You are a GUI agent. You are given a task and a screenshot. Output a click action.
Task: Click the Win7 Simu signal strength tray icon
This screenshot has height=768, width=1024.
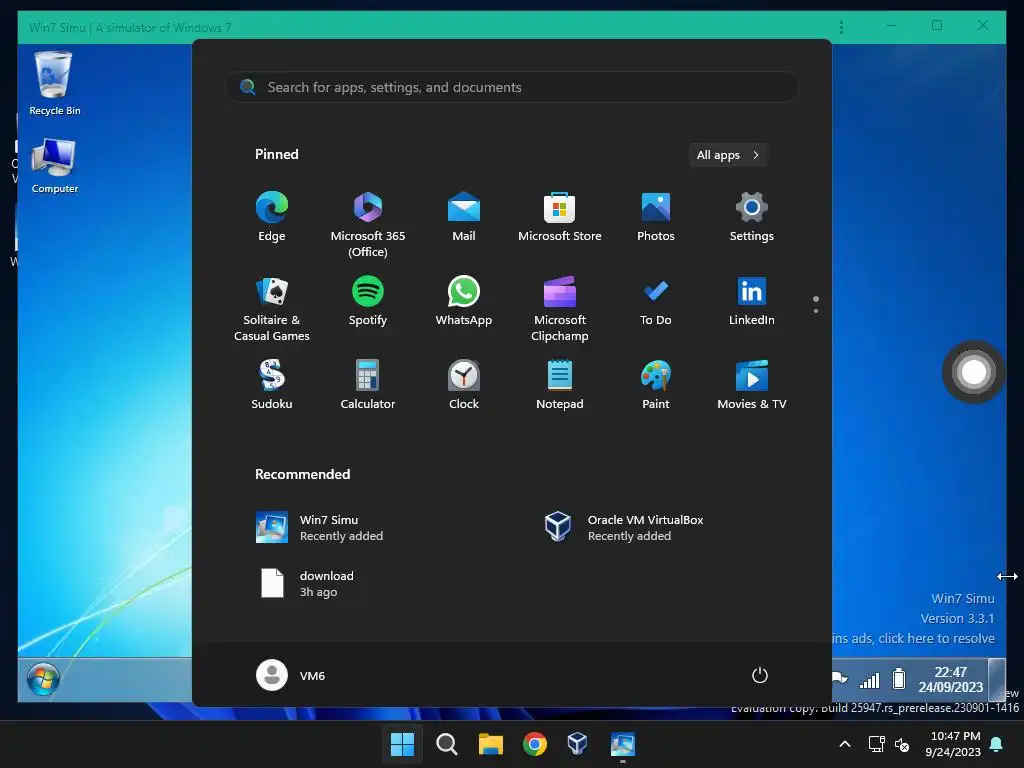tap(869, 680)
